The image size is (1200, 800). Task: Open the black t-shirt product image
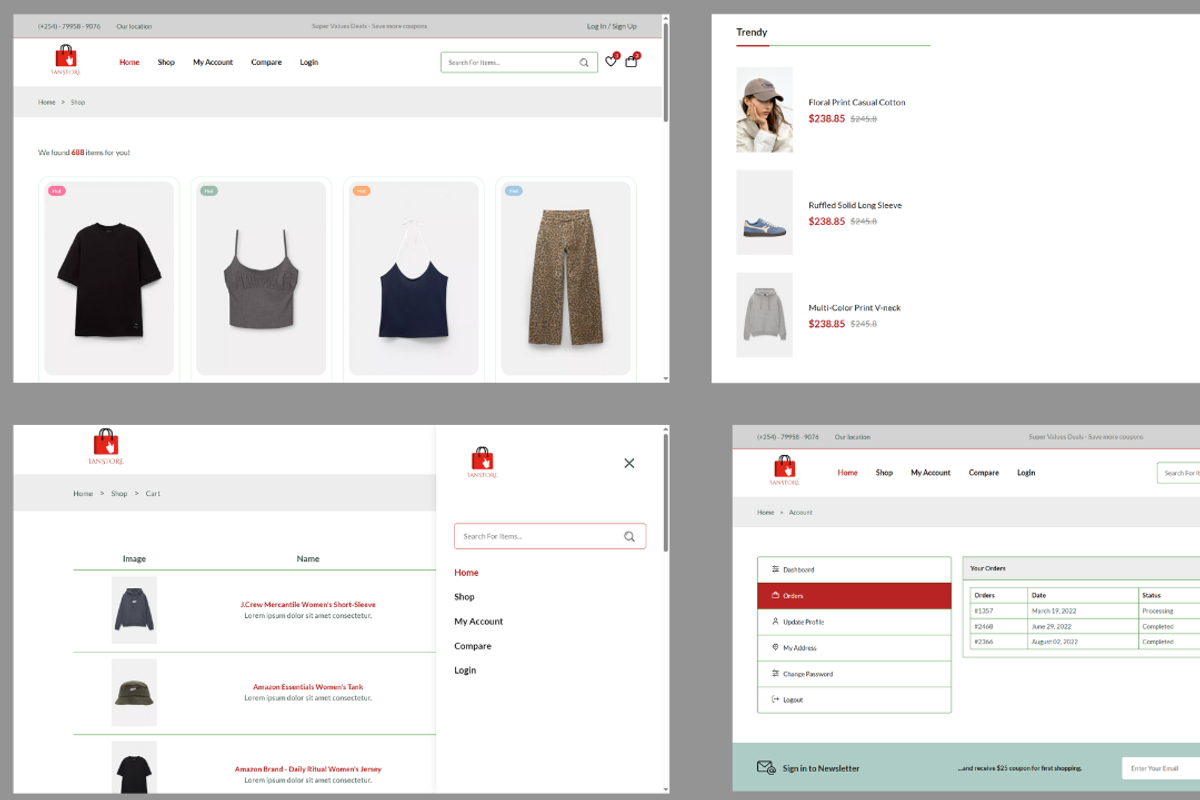coord(109,278)
